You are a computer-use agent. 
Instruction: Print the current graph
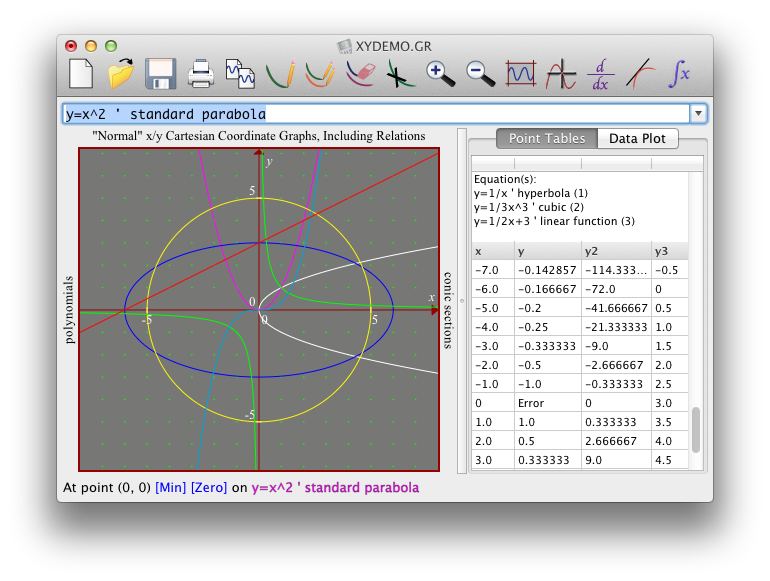click(201, 74)
